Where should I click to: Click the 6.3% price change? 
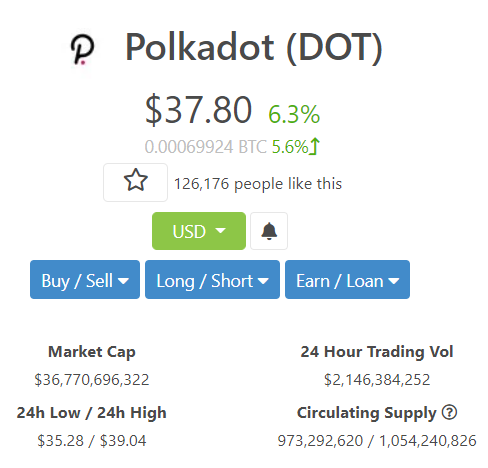pyautogui.click(x=294, y=114)
